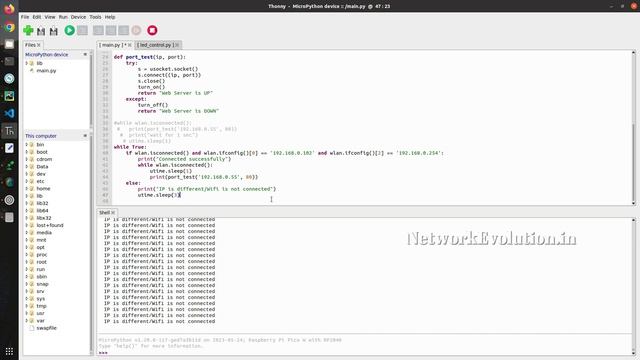Expand the bin folder
Viewport: 640px width, 360px height.
27,144
